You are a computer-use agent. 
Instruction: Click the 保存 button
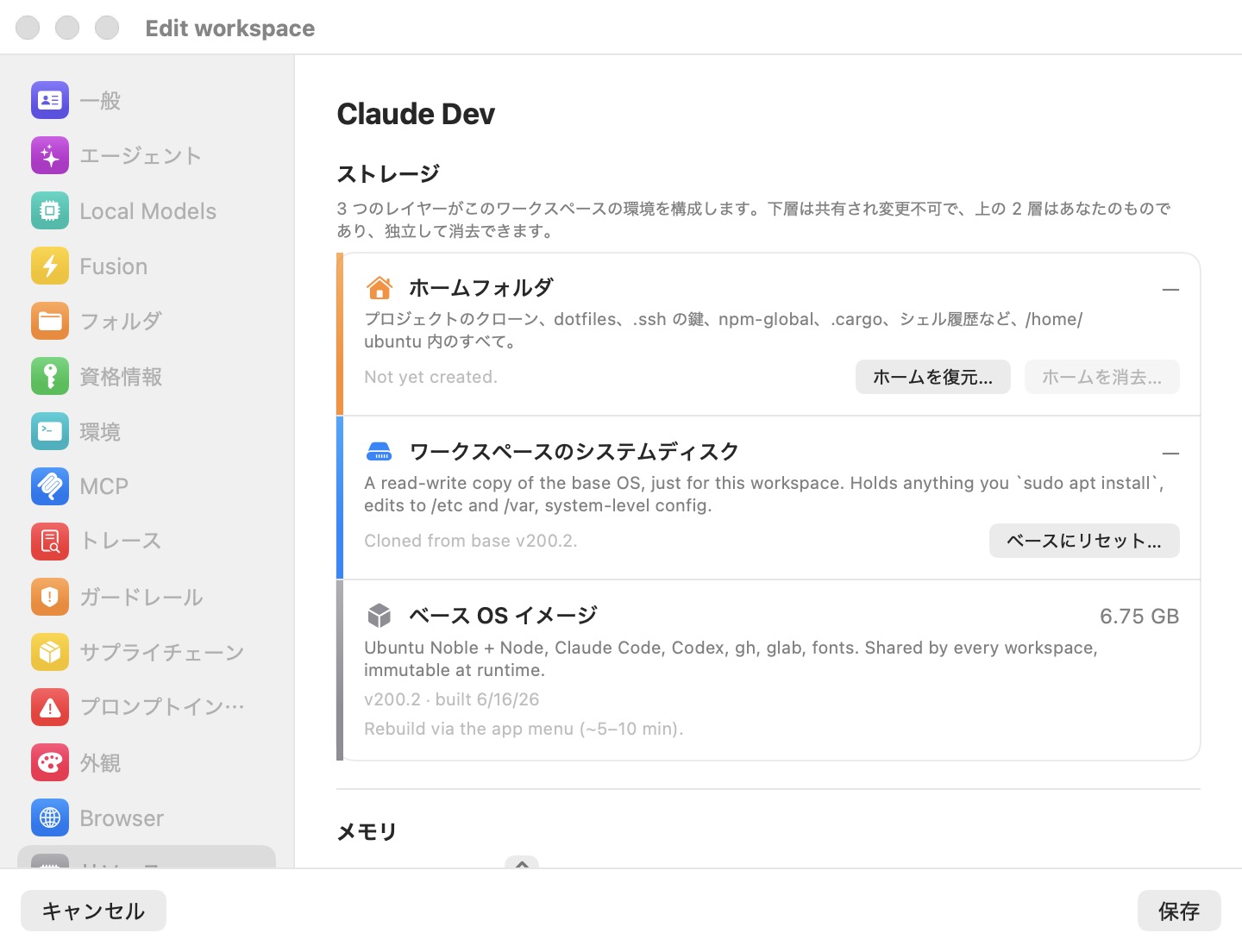coord(1179,911)
